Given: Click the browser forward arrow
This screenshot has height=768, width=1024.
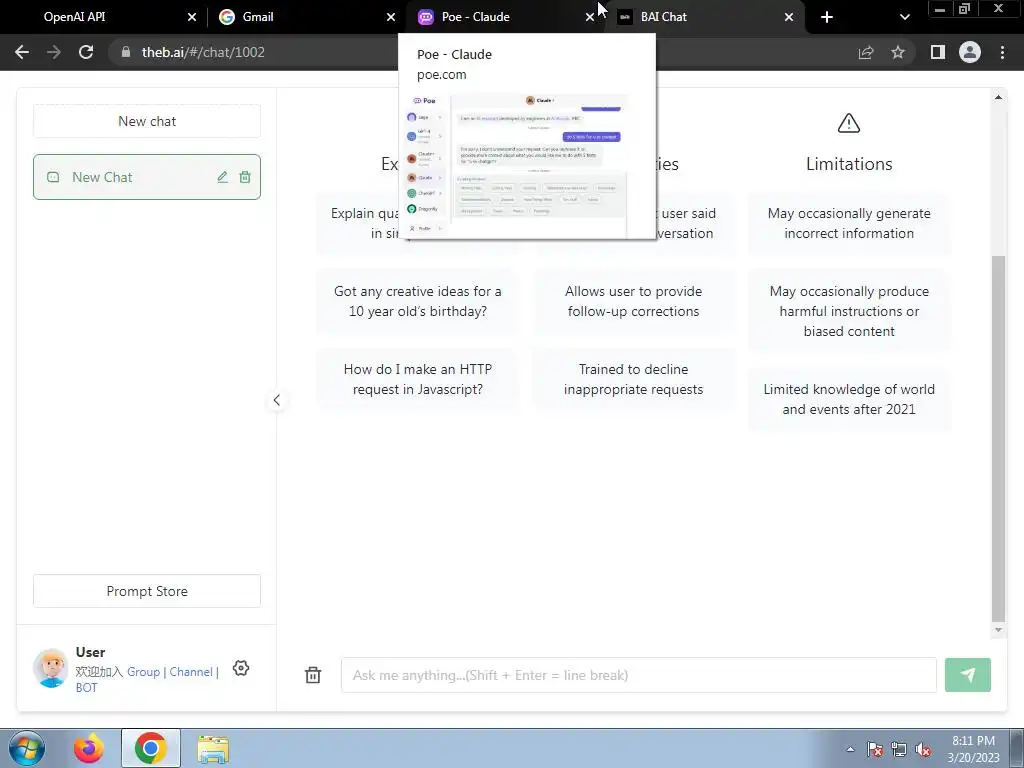Looking at the screenshot, I should point(54,52).
